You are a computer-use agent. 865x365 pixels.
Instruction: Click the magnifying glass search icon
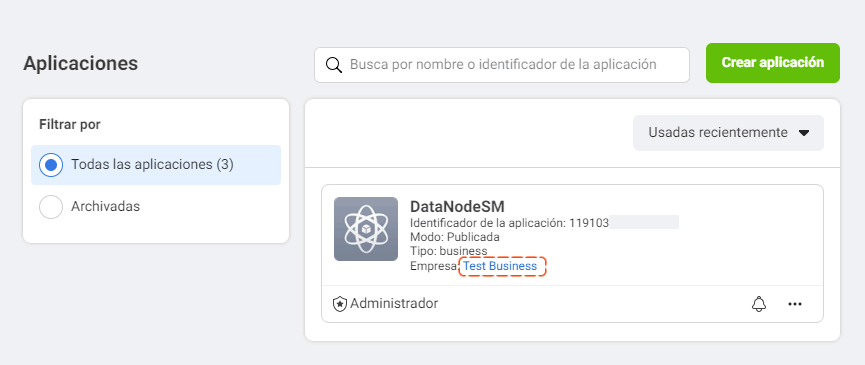[x=334, y=65]
